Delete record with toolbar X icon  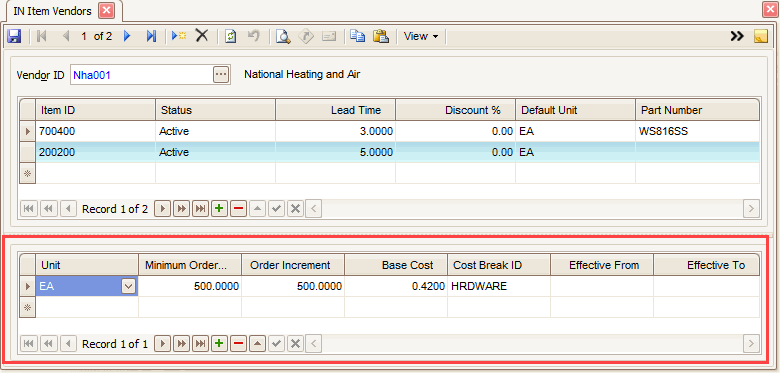tap(201, 36)
